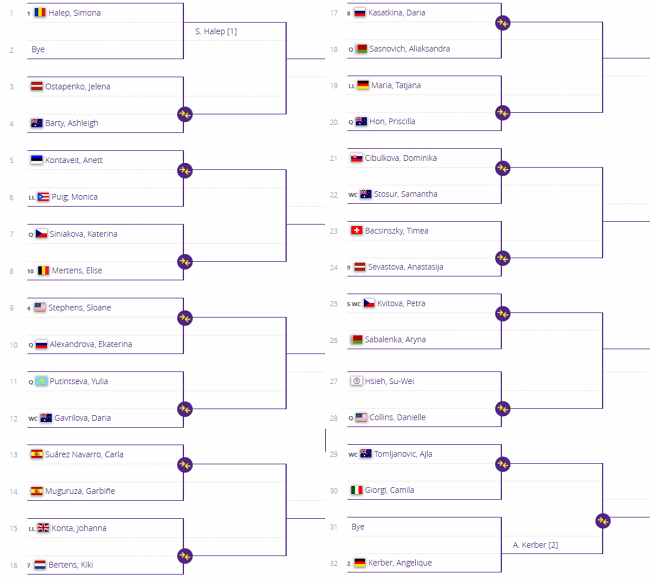Open match icon for Konta vs Bertens

click(x=184, y=555)
